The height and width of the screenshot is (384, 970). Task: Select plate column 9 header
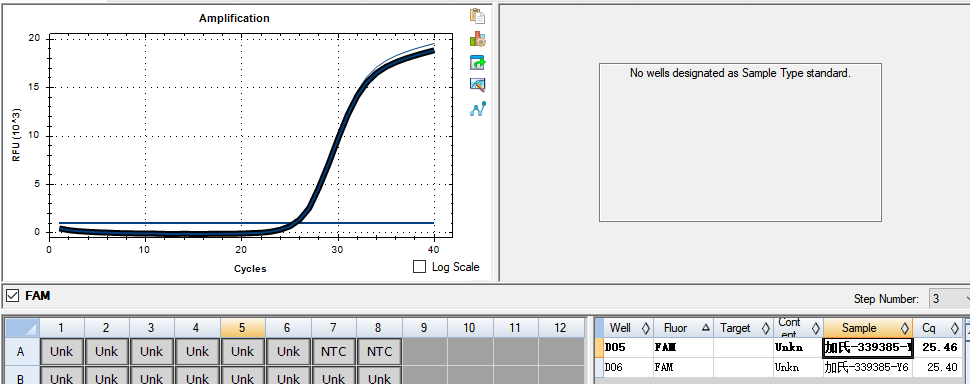coord(424,328)
